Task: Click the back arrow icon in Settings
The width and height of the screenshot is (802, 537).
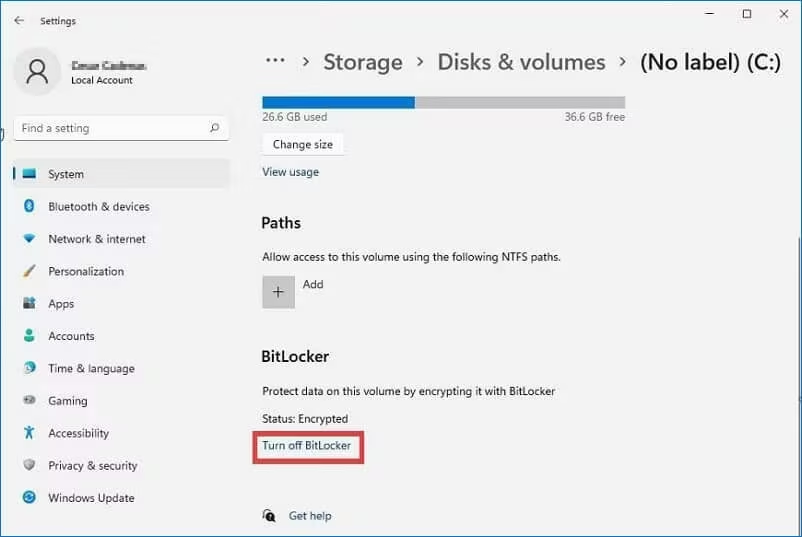Action: pos(19,20)
